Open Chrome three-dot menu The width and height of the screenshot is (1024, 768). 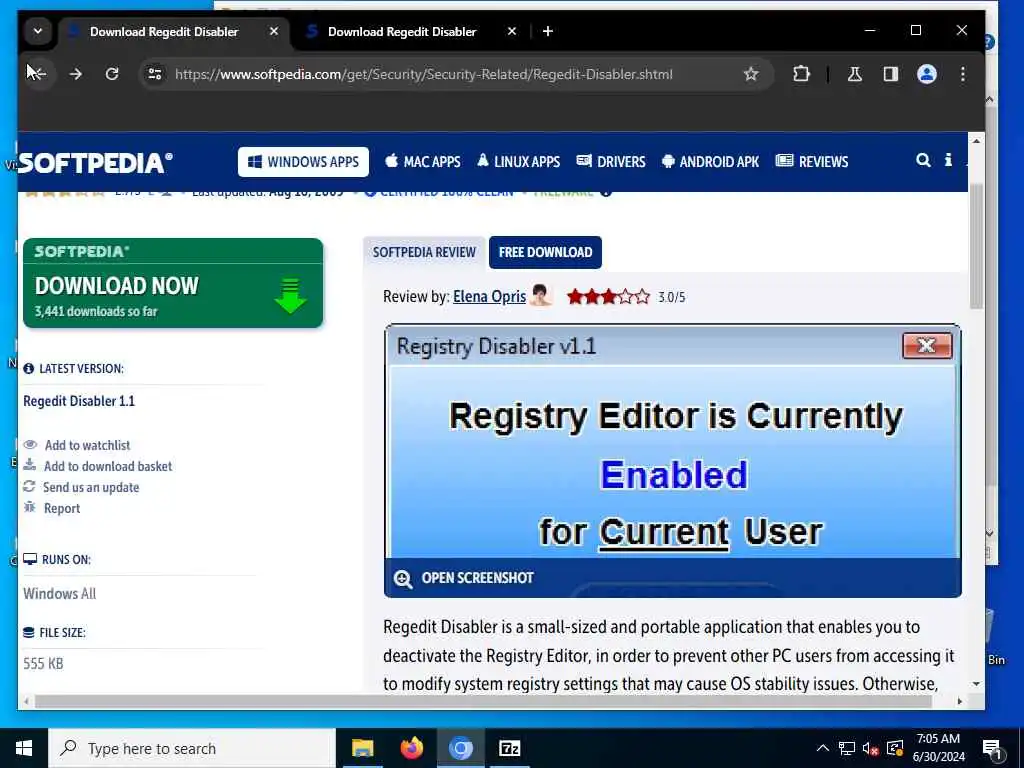point(963,74)
